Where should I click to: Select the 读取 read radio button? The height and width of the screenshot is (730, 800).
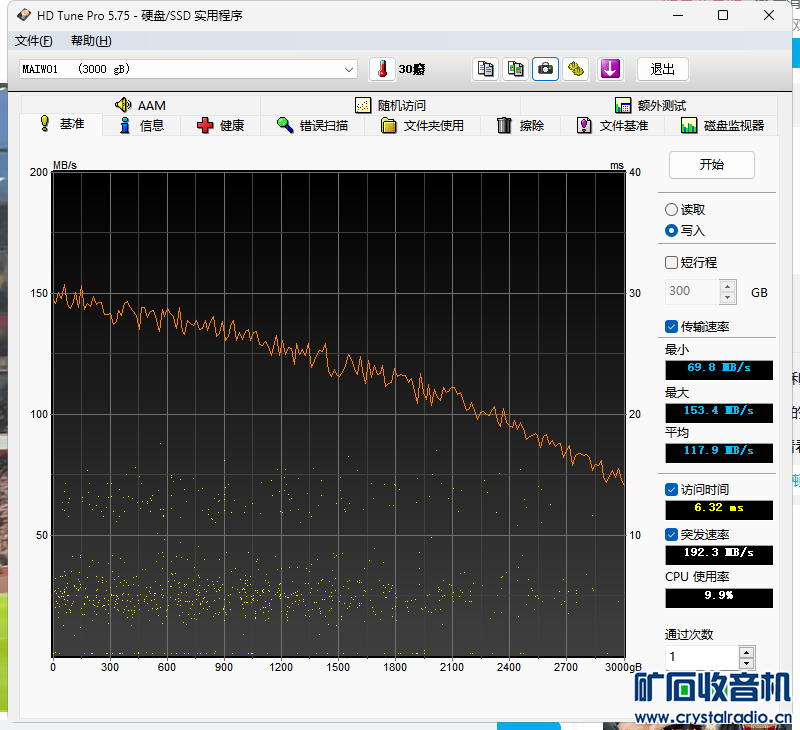click(x=671, y=210)
